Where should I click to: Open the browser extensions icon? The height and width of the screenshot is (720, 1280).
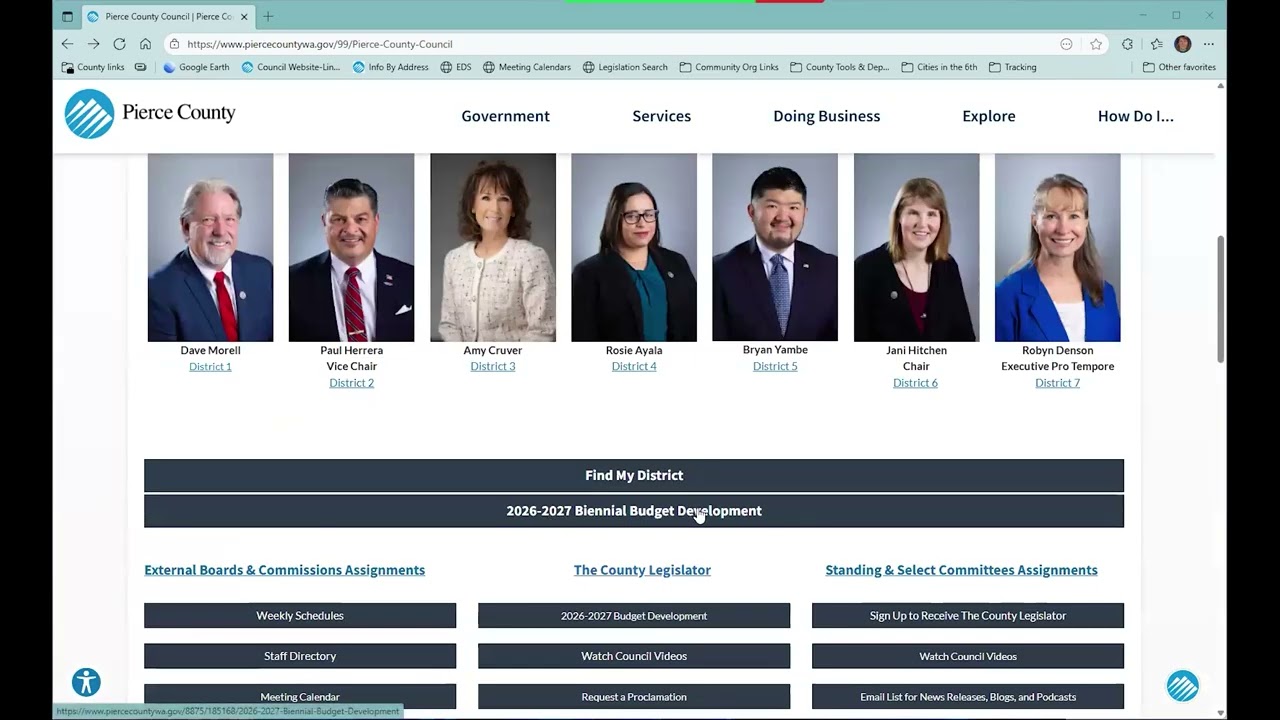[1128, 44]
